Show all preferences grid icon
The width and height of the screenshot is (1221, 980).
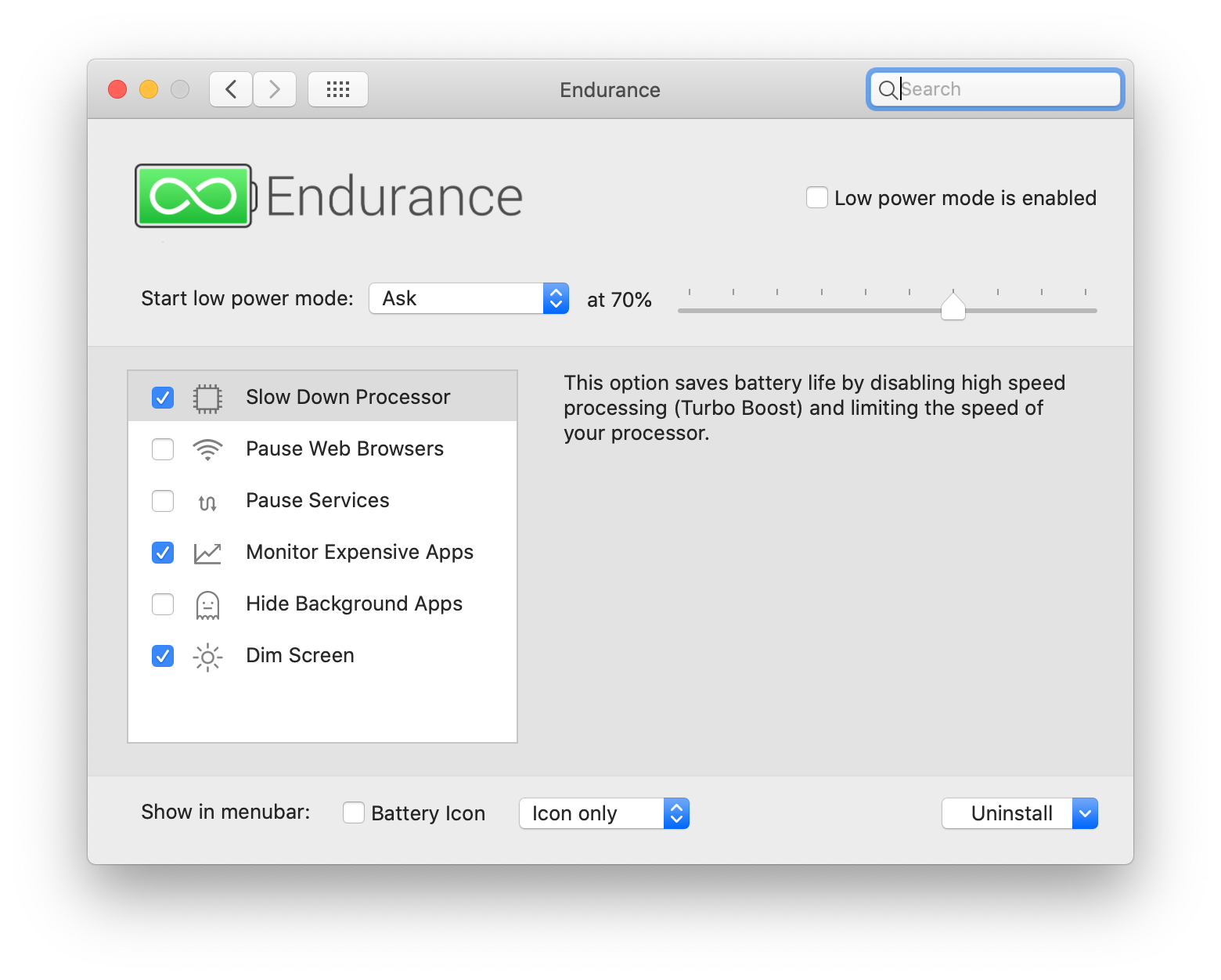[338, 89]
